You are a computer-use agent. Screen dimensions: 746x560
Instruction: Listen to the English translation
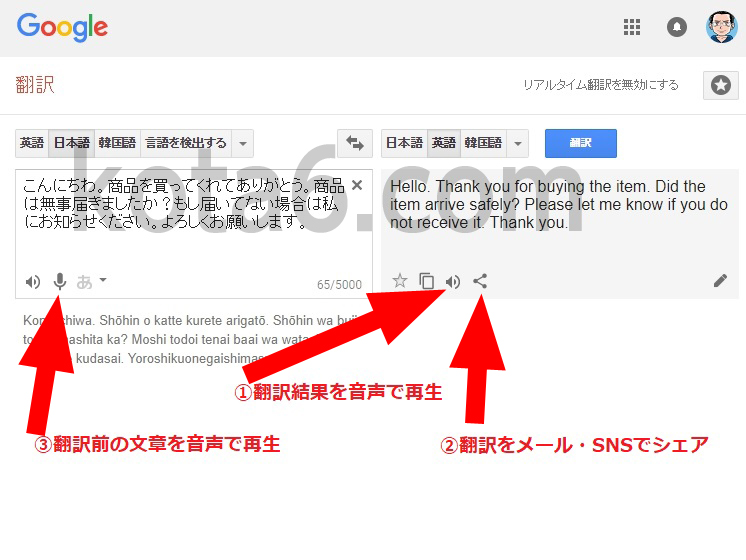point(453,282)
